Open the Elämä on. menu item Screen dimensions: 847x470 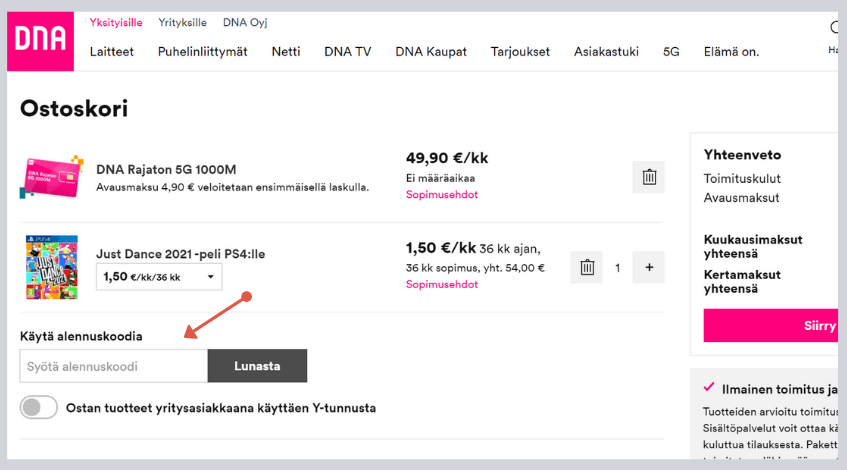point(731,52)
